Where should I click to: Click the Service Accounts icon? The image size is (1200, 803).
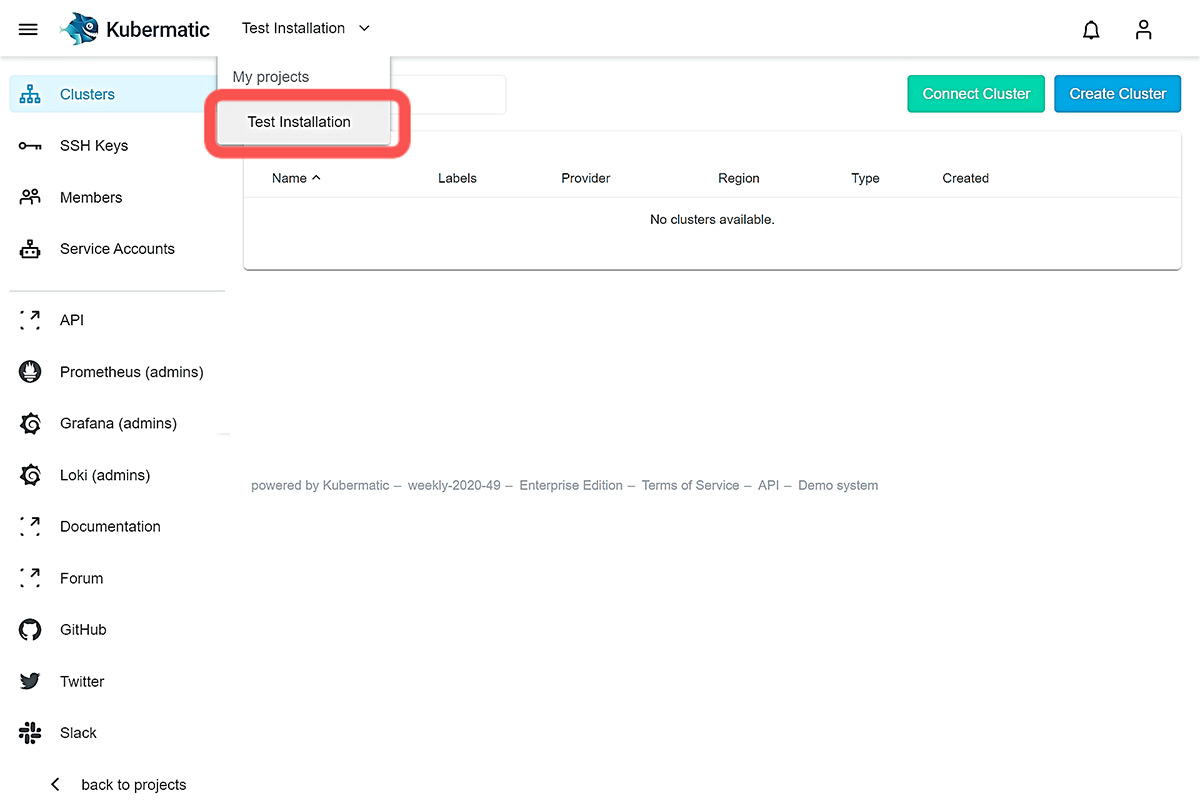coord(29,248)
